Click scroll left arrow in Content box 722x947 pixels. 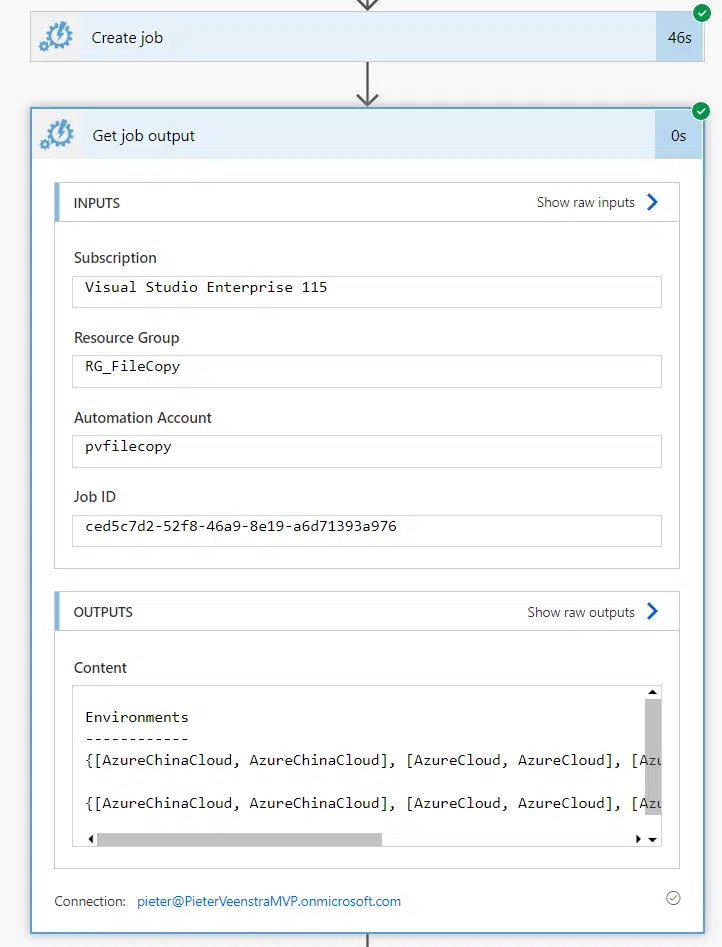[91, 839]
